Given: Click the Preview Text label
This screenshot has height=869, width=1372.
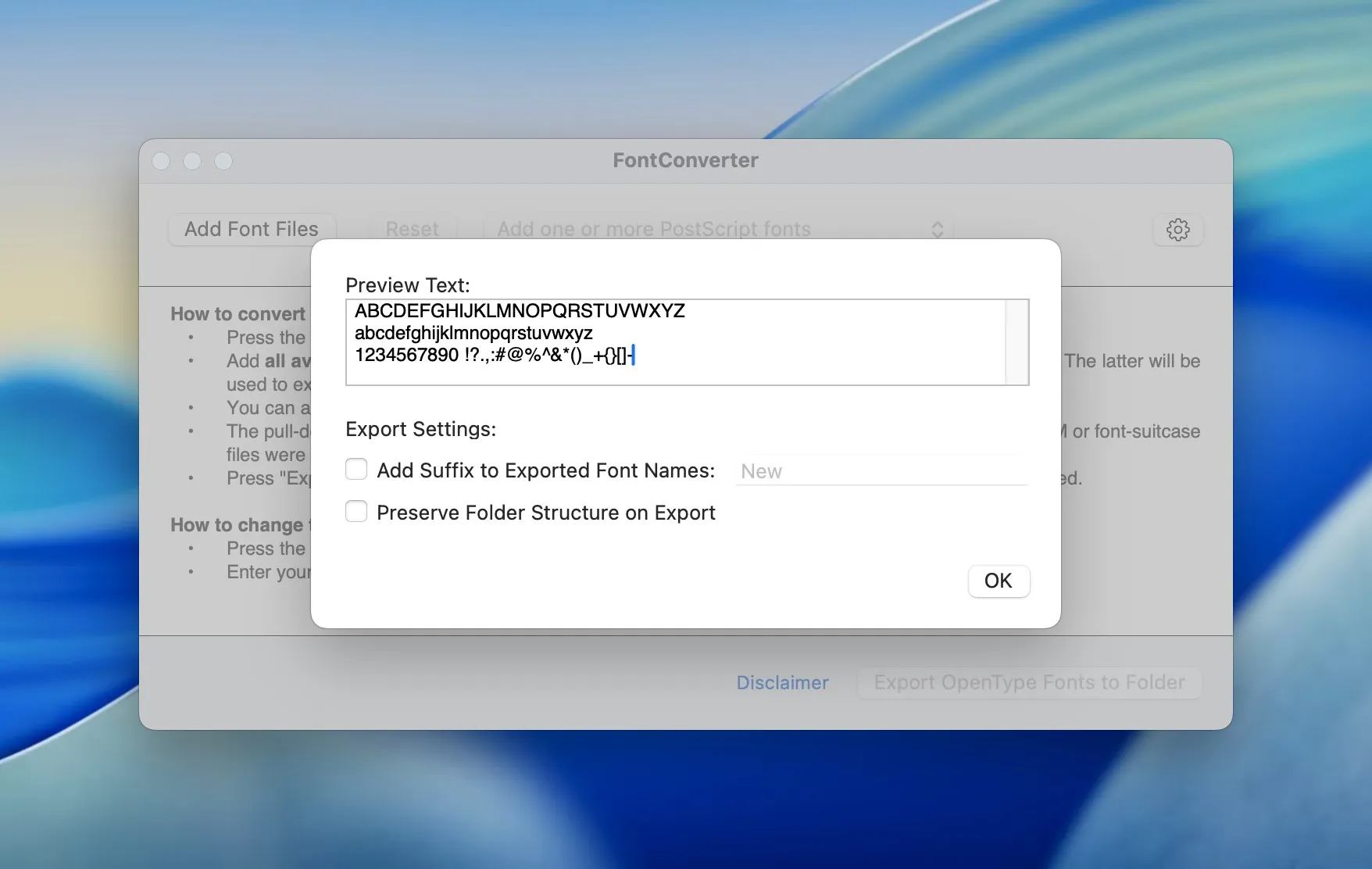Looking at the screenshot, I should coord(408,285).
